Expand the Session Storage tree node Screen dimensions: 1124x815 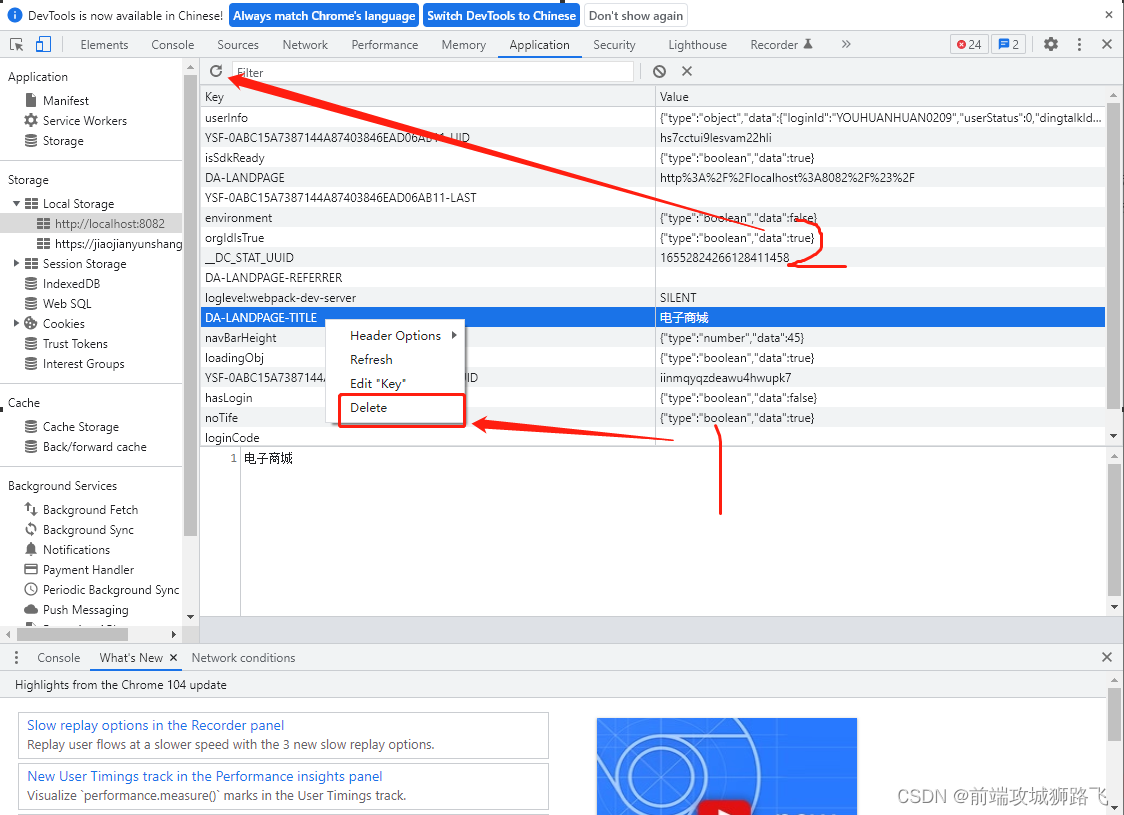[16, 264]
